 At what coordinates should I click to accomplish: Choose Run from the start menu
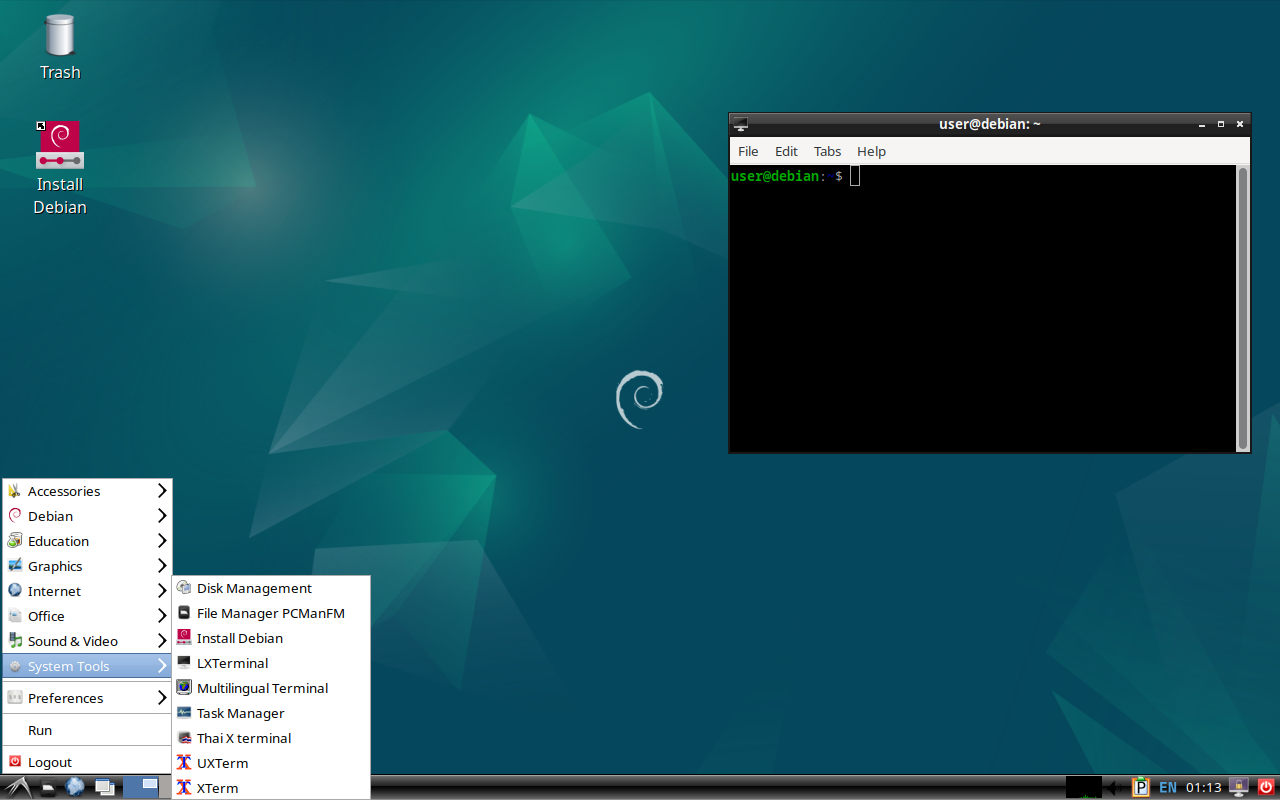[x=87, y=730]
